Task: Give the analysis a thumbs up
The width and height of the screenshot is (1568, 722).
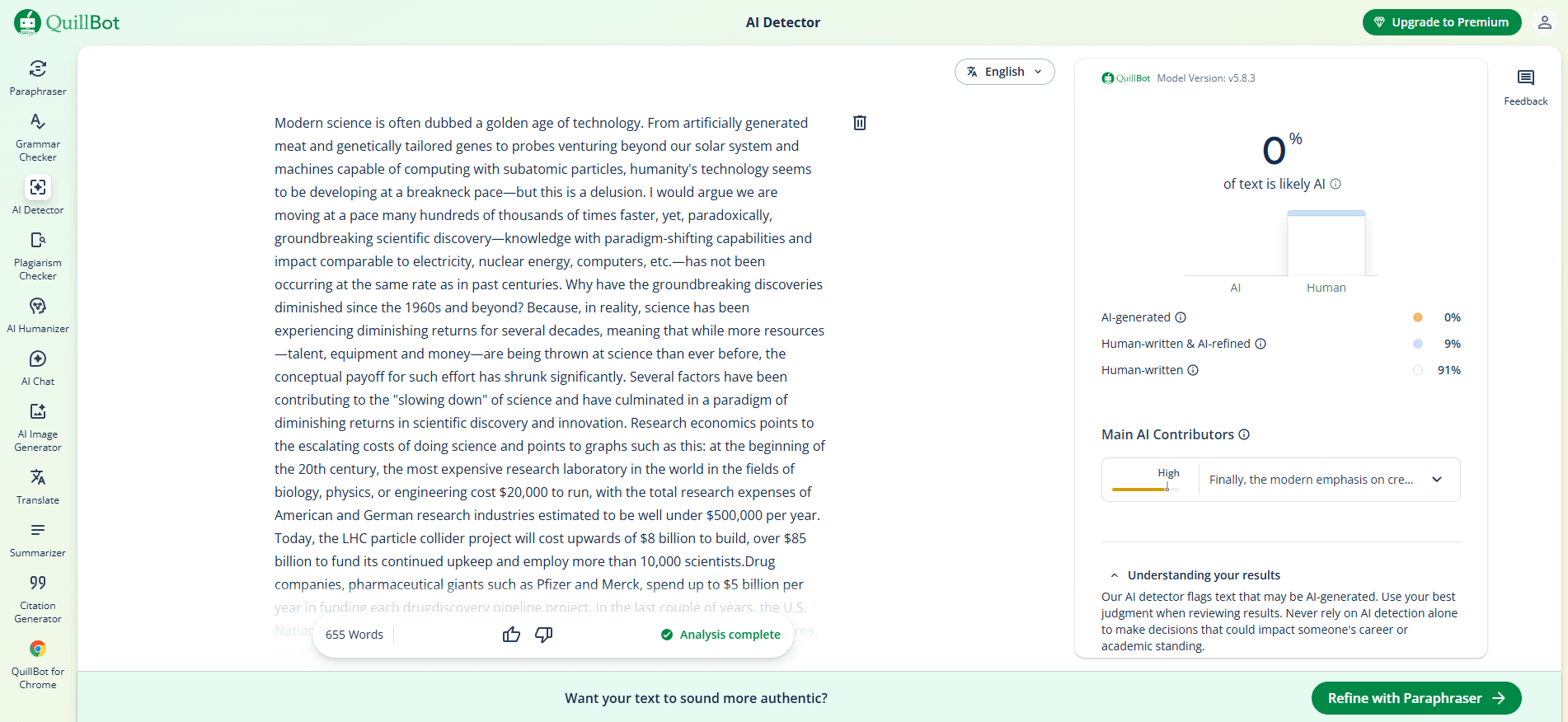Action: coord(511,634)
